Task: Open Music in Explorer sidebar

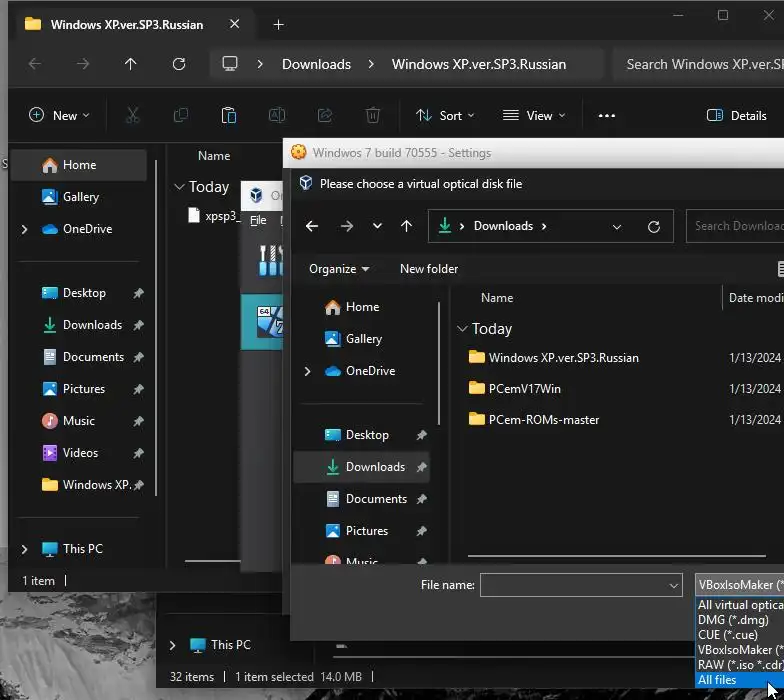Action: pos(78,421)
